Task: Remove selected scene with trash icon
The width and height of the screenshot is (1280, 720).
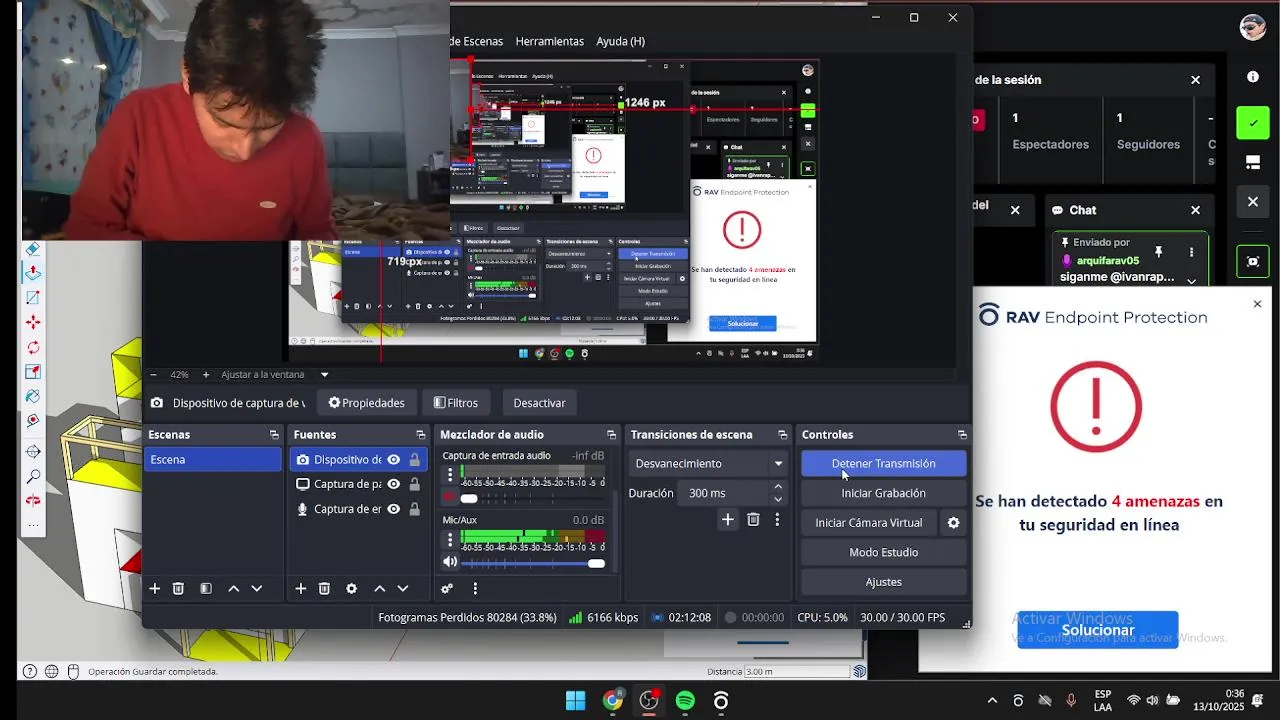Action: coord(178,589)
